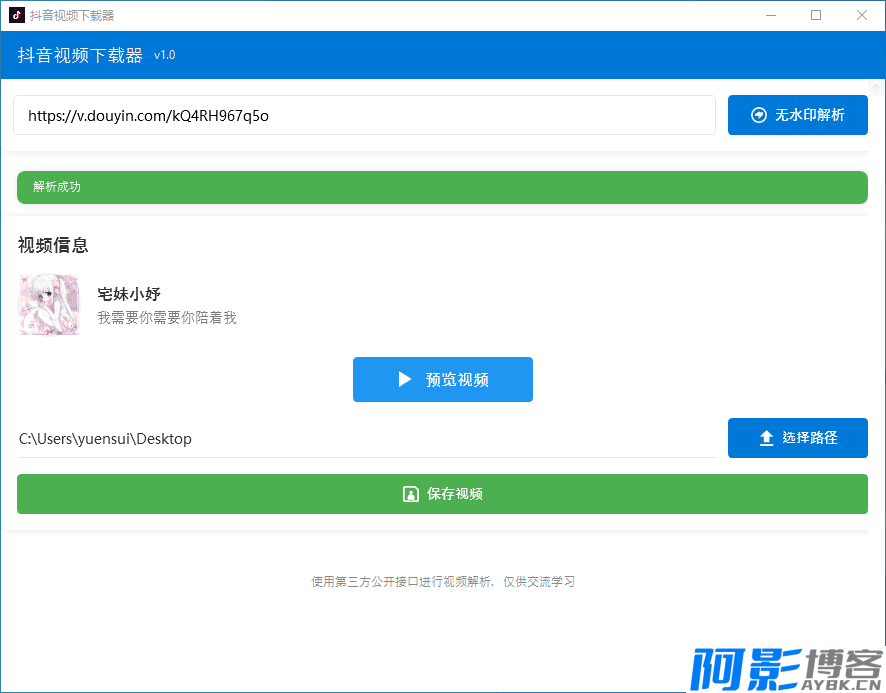The height and width of the screenshot is (693, 886).
Task: Preview the video with 预览视频 button
Action: [x=442, y=379]
